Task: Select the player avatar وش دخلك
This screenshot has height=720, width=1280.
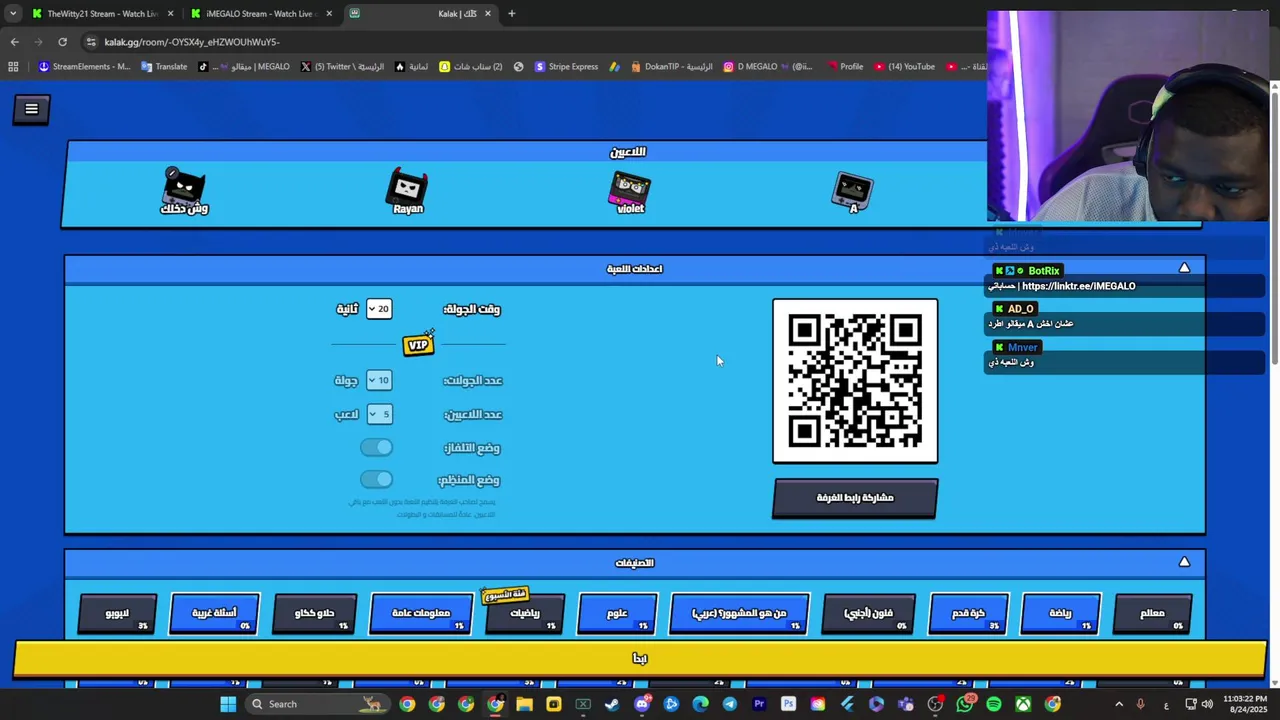Action: [184, 192]
